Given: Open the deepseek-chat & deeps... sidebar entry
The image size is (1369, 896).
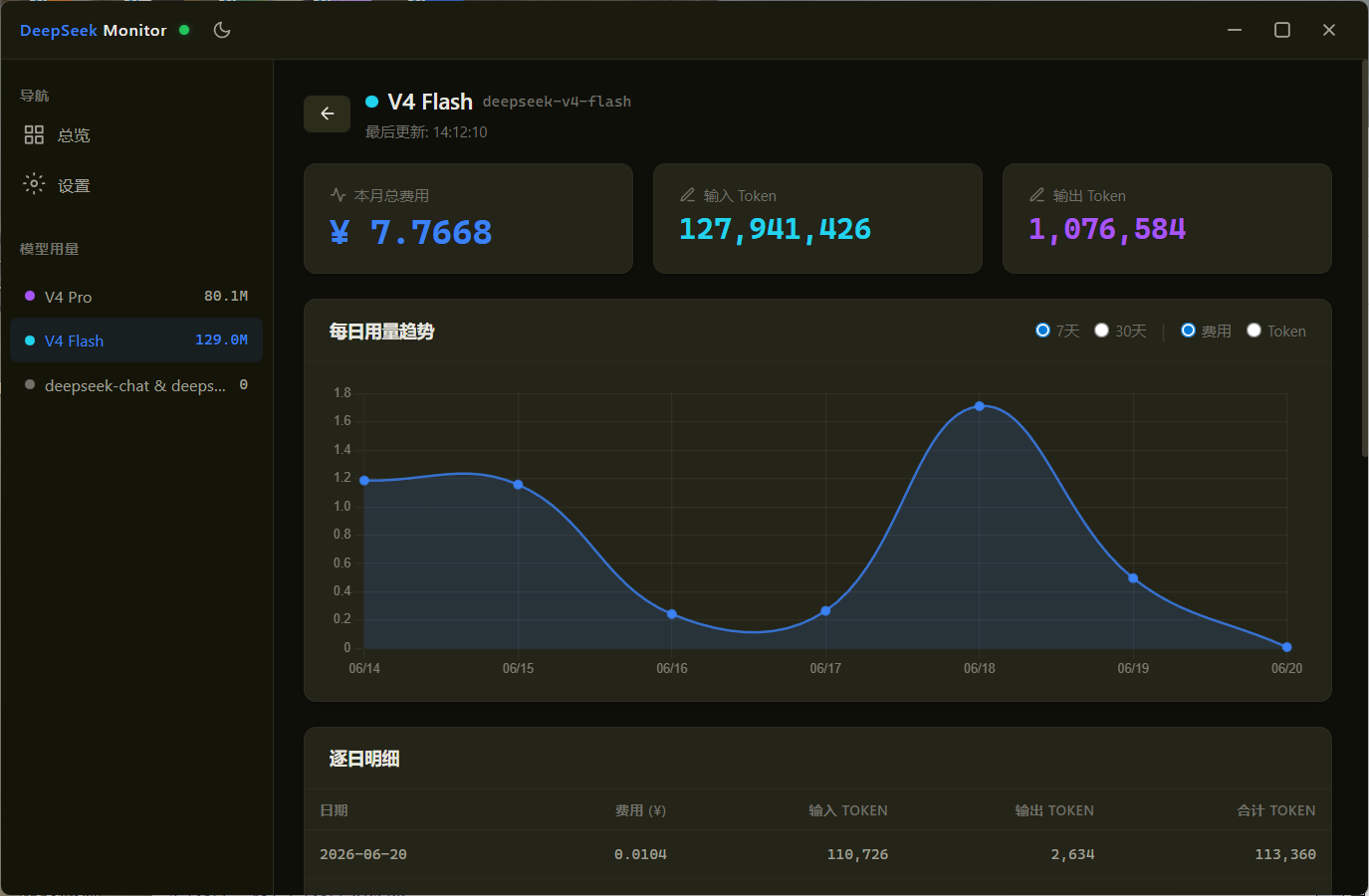Looking at the screenshot, I should [136, 385].
